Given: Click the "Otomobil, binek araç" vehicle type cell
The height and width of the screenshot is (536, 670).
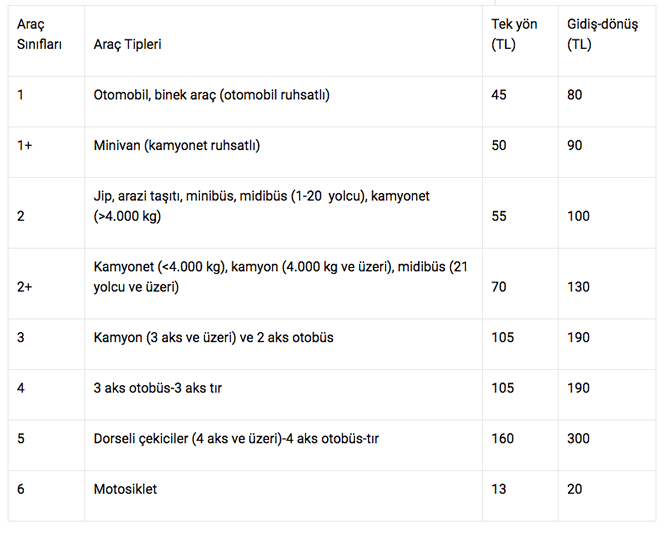Looking at the screenshot, I should click(211, 95).
